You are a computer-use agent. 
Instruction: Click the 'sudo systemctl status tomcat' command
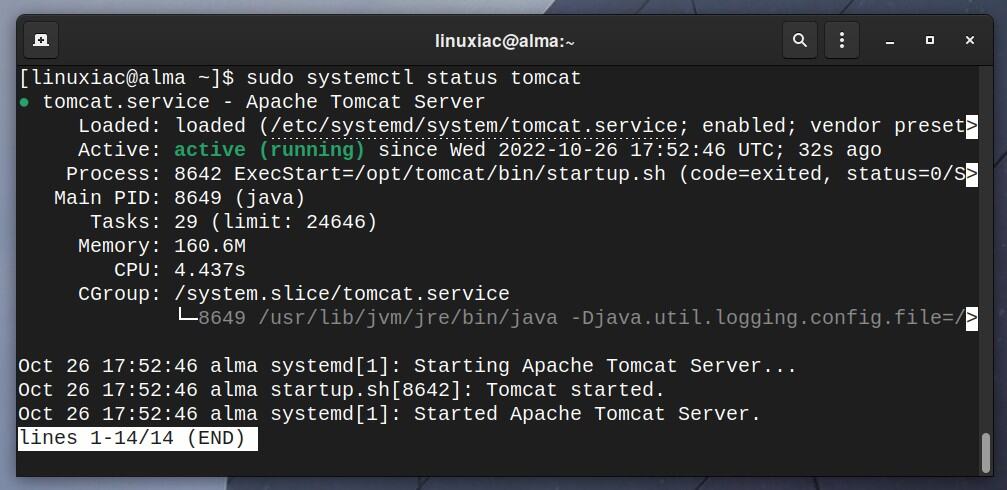pos(414,78)
